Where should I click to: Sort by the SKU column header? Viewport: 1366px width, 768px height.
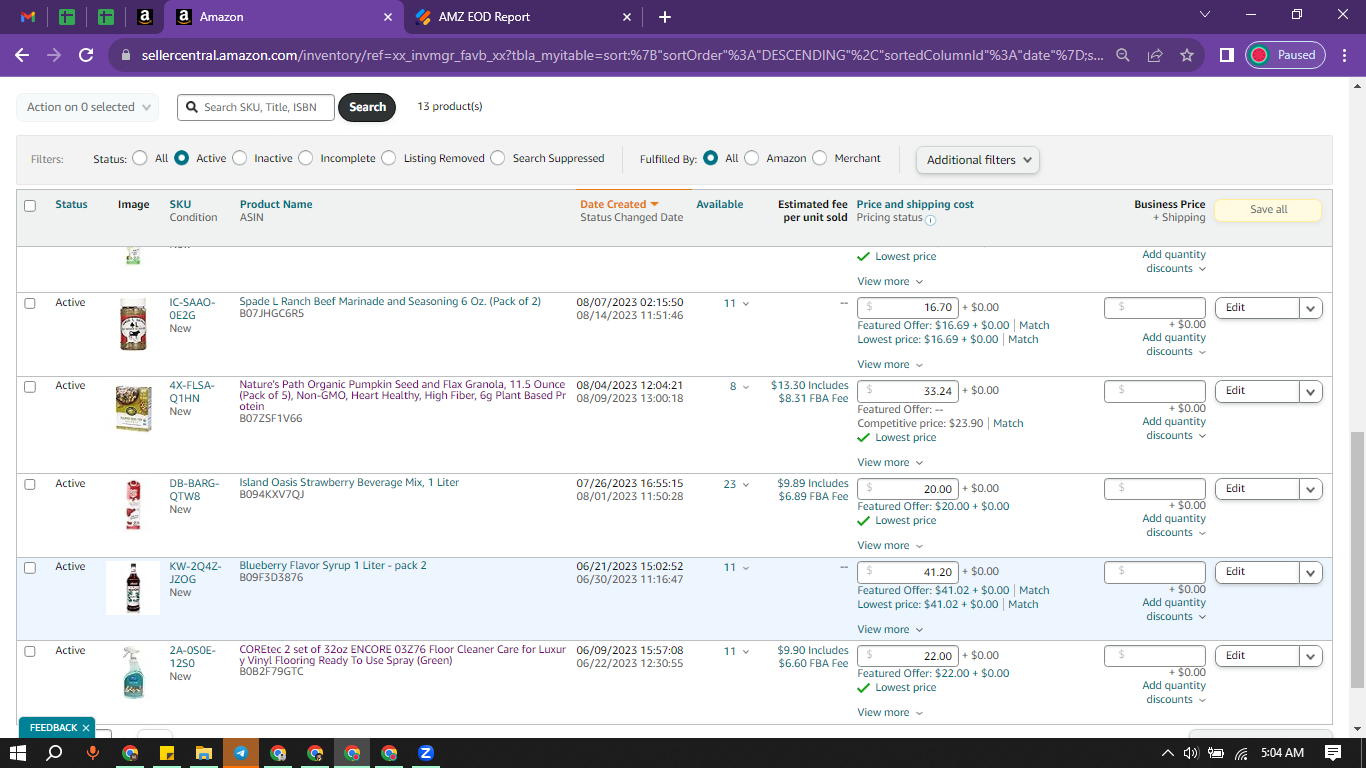coord(180,204)
